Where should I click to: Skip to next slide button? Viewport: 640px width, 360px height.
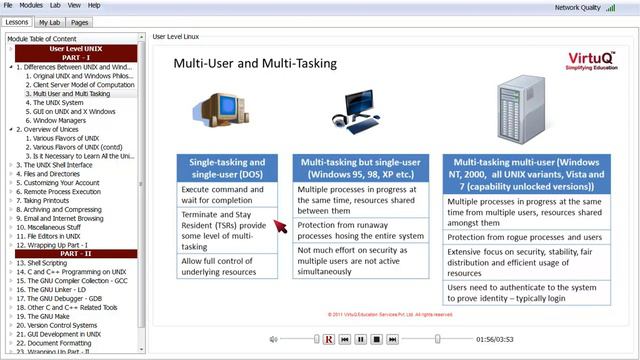pos(392,339)
